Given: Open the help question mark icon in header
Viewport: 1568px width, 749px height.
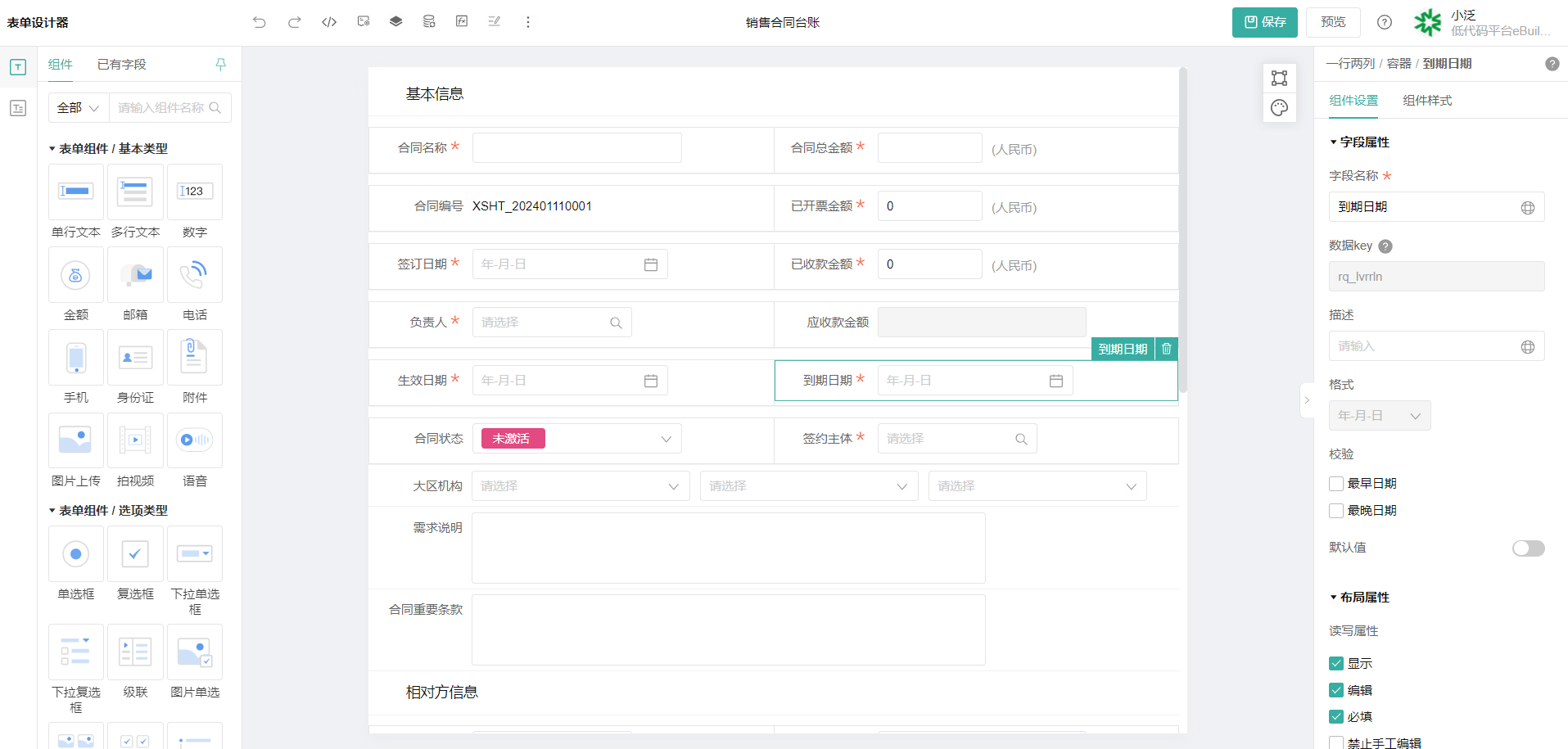Looking at the screenshot, I should (1385, 22).
